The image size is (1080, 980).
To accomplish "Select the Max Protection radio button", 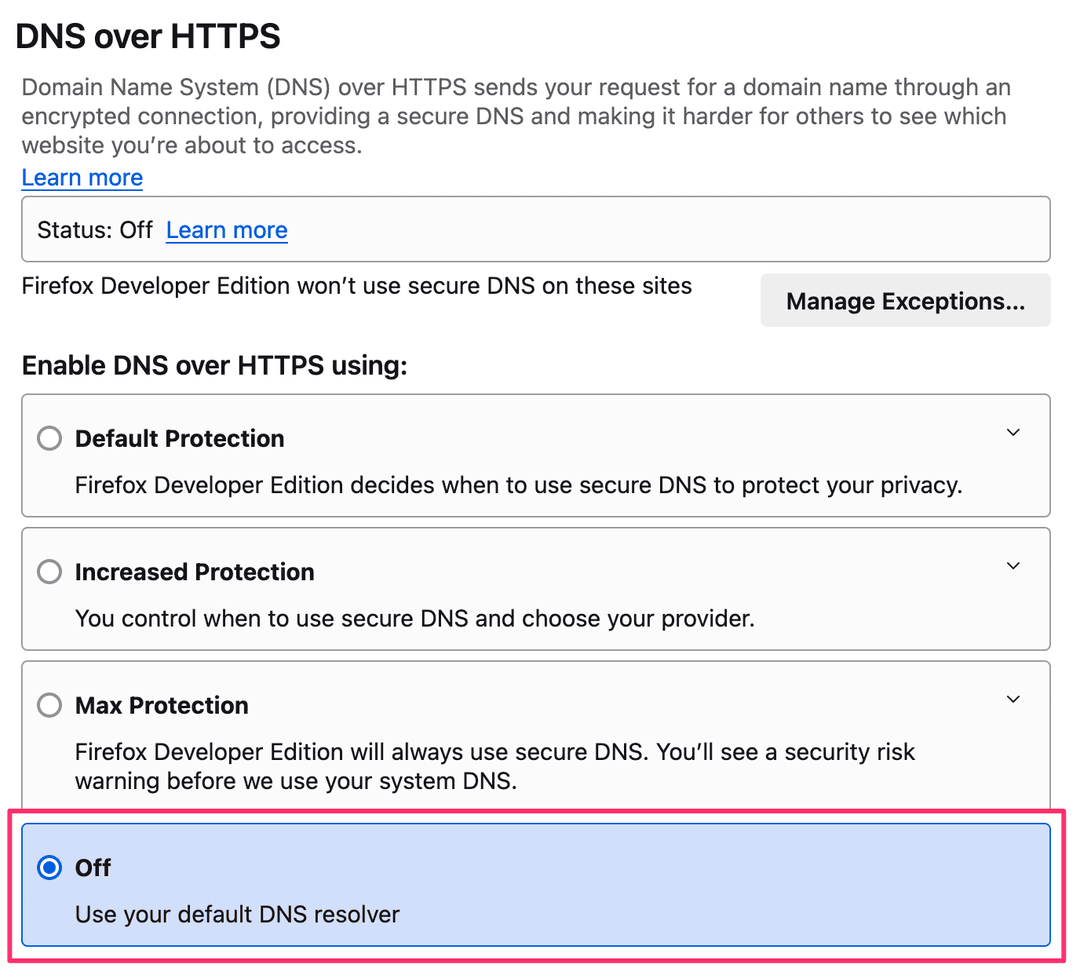I will click(x=48, y=705).
